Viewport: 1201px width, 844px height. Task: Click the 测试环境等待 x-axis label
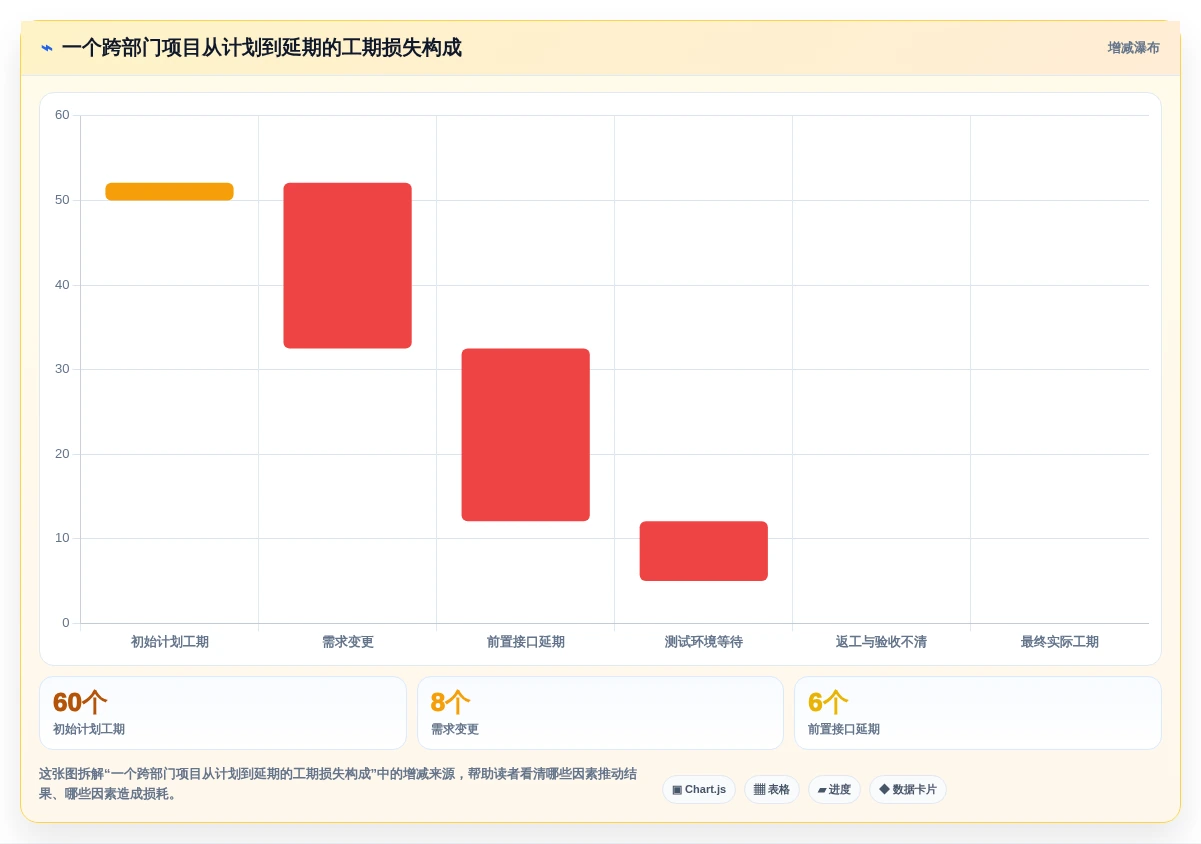(704, 642)
